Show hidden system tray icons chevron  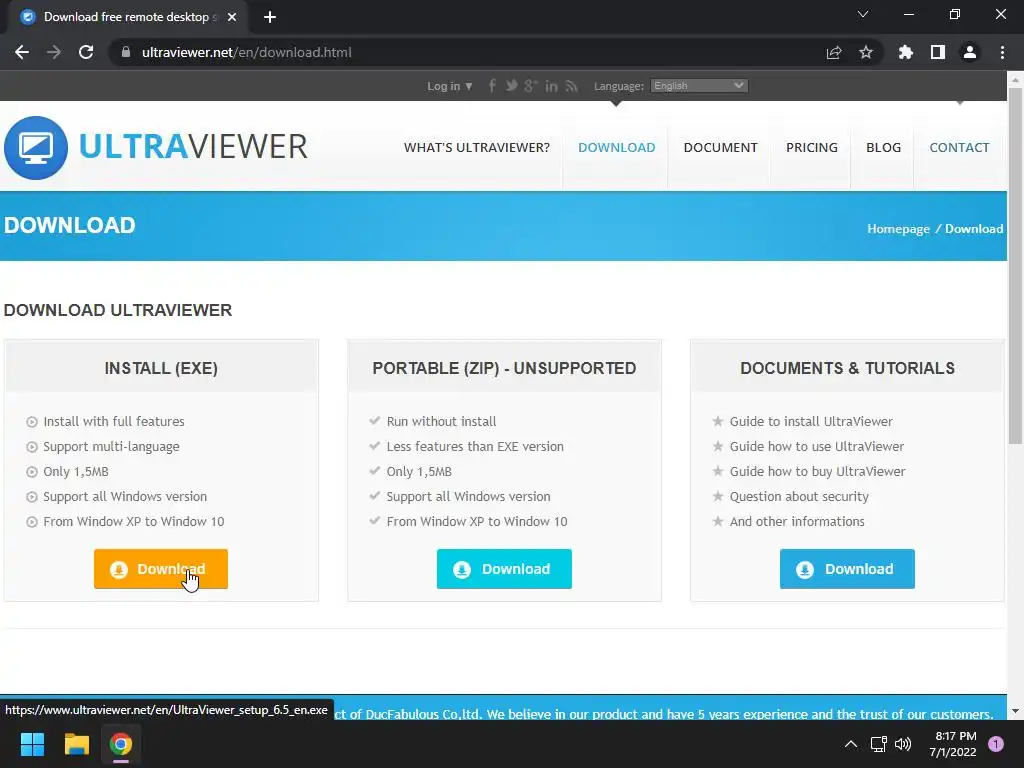[x=850, y=744]
